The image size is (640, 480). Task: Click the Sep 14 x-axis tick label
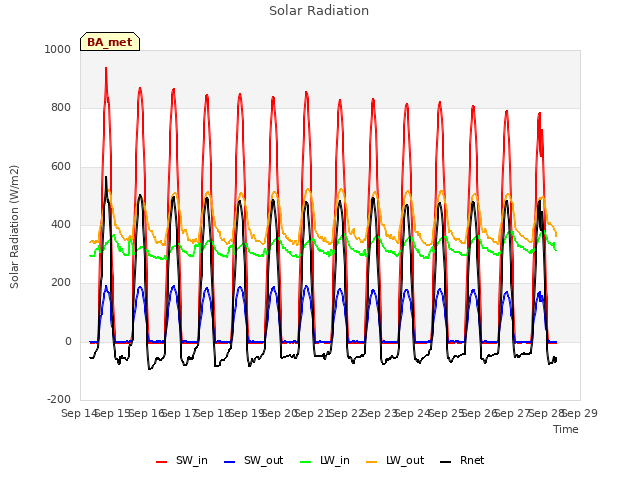tap(80, 413)
